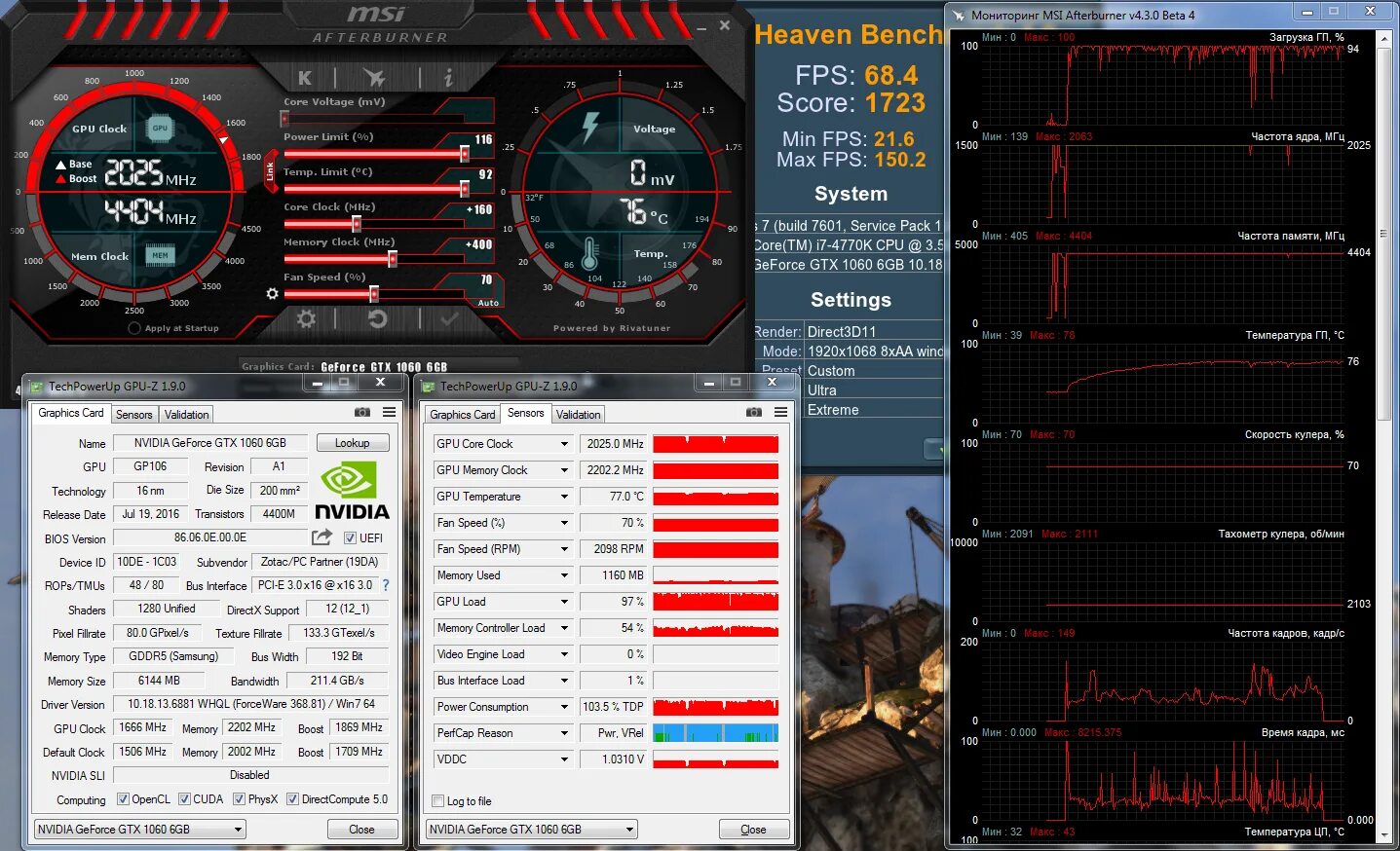
Task: Adjust the Memory Clock slider handle
Action: tap(393, 259)
